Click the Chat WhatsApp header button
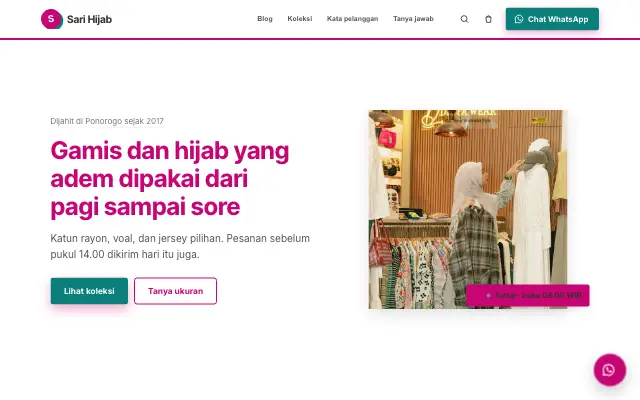This screenshot has height=400, width=640. 552,19
